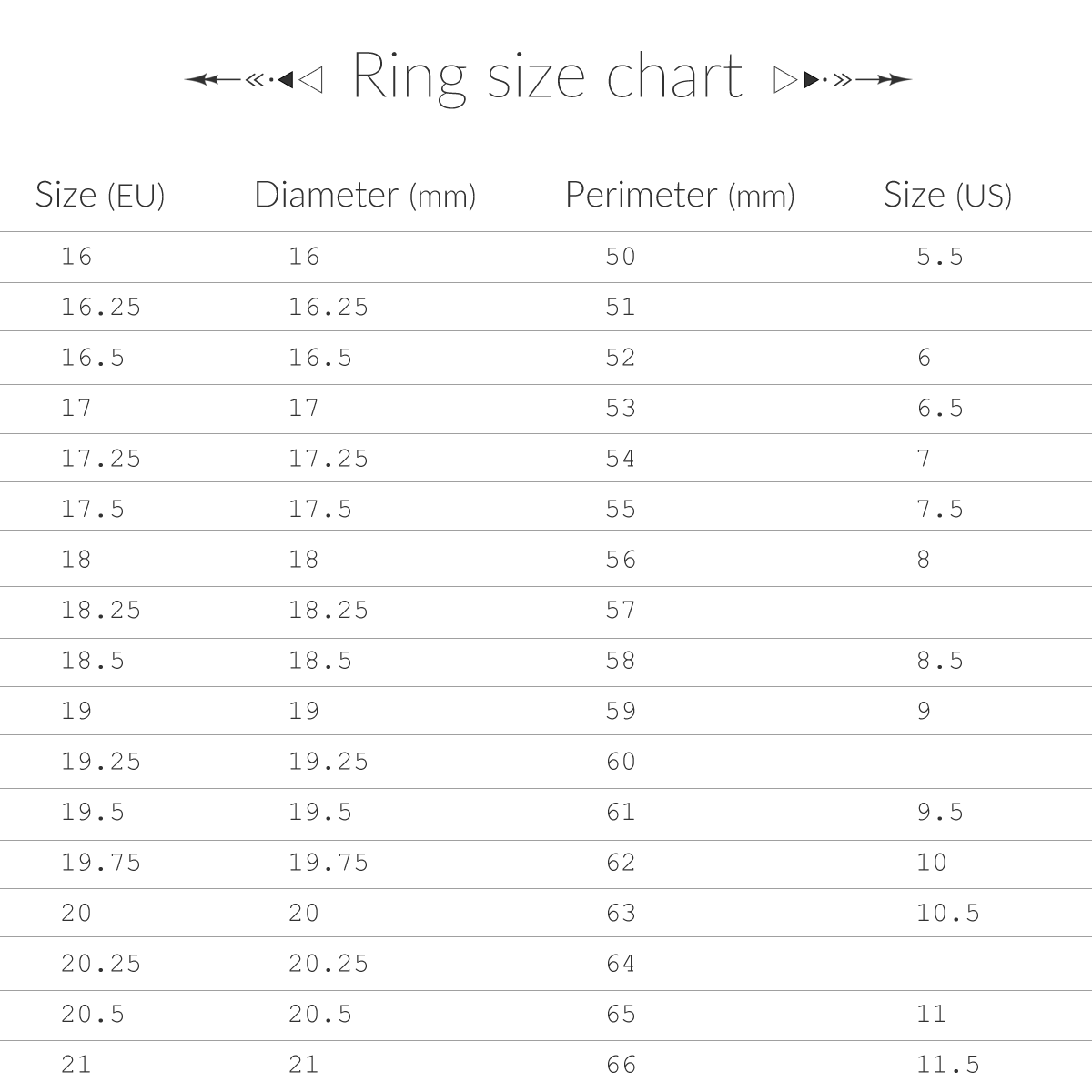The height and width of the screenshot is (1092, 1092).
Task: Pick EU size 16.25 in the first column
Action: (101, 308)
